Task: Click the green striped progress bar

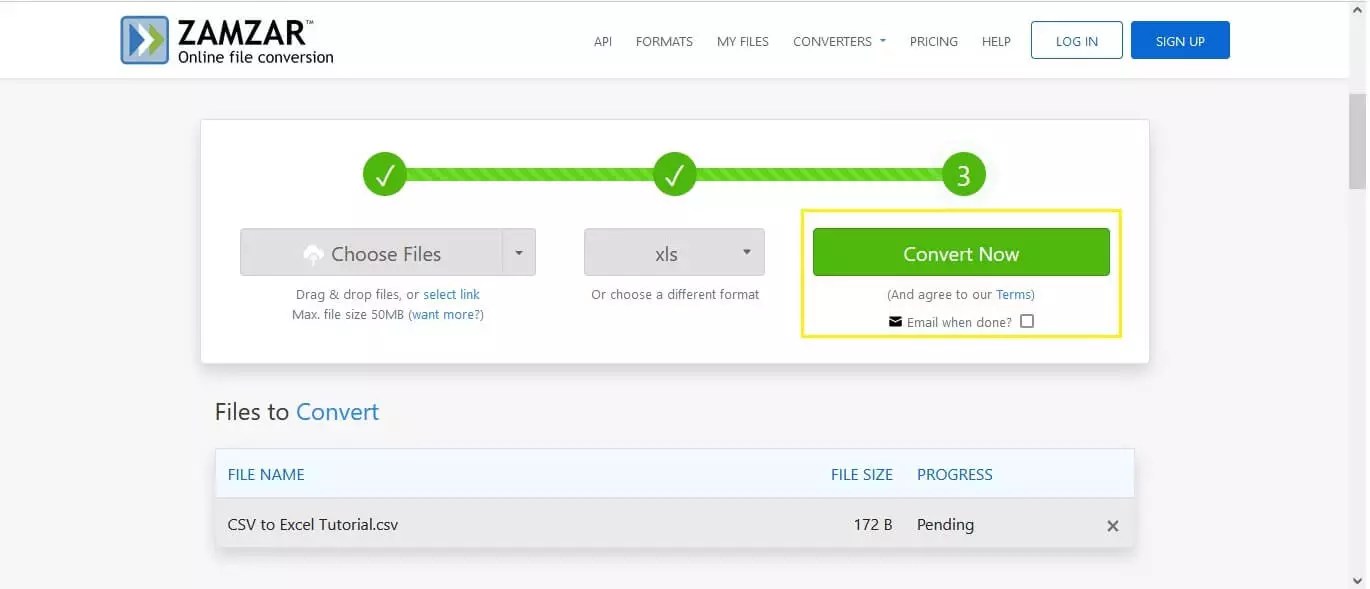Action: click(530, 173)
